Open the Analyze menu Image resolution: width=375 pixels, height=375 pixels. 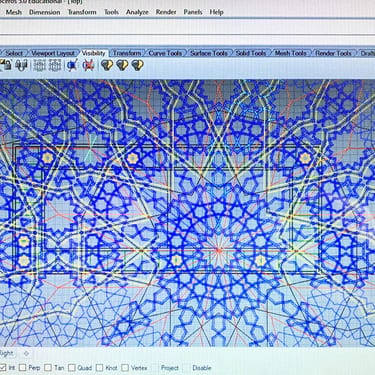137,12
